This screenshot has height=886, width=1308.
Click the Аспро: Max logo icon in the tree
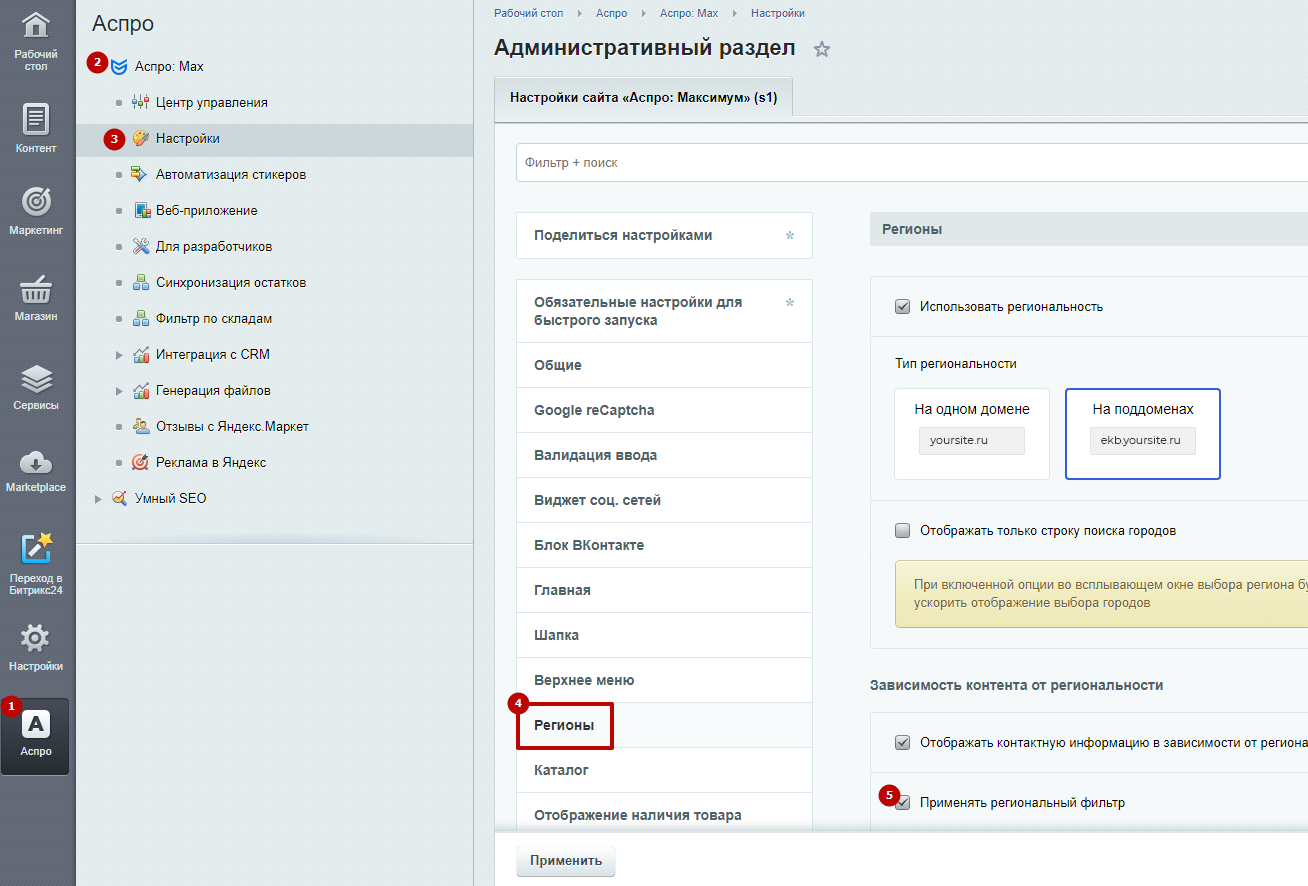click(x=119, y=67)
